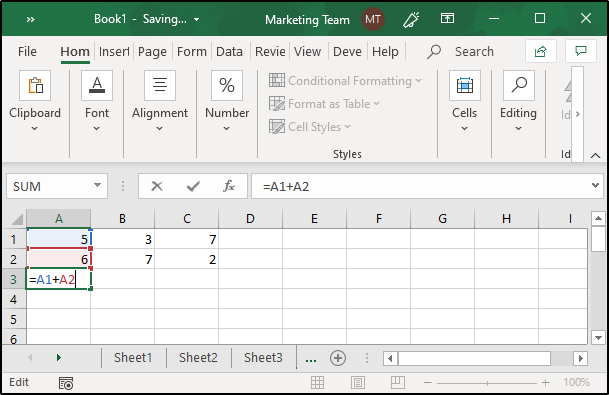Viewport: 609px width, 395px height.
Task: Select column A header
Action: (59, 219)
